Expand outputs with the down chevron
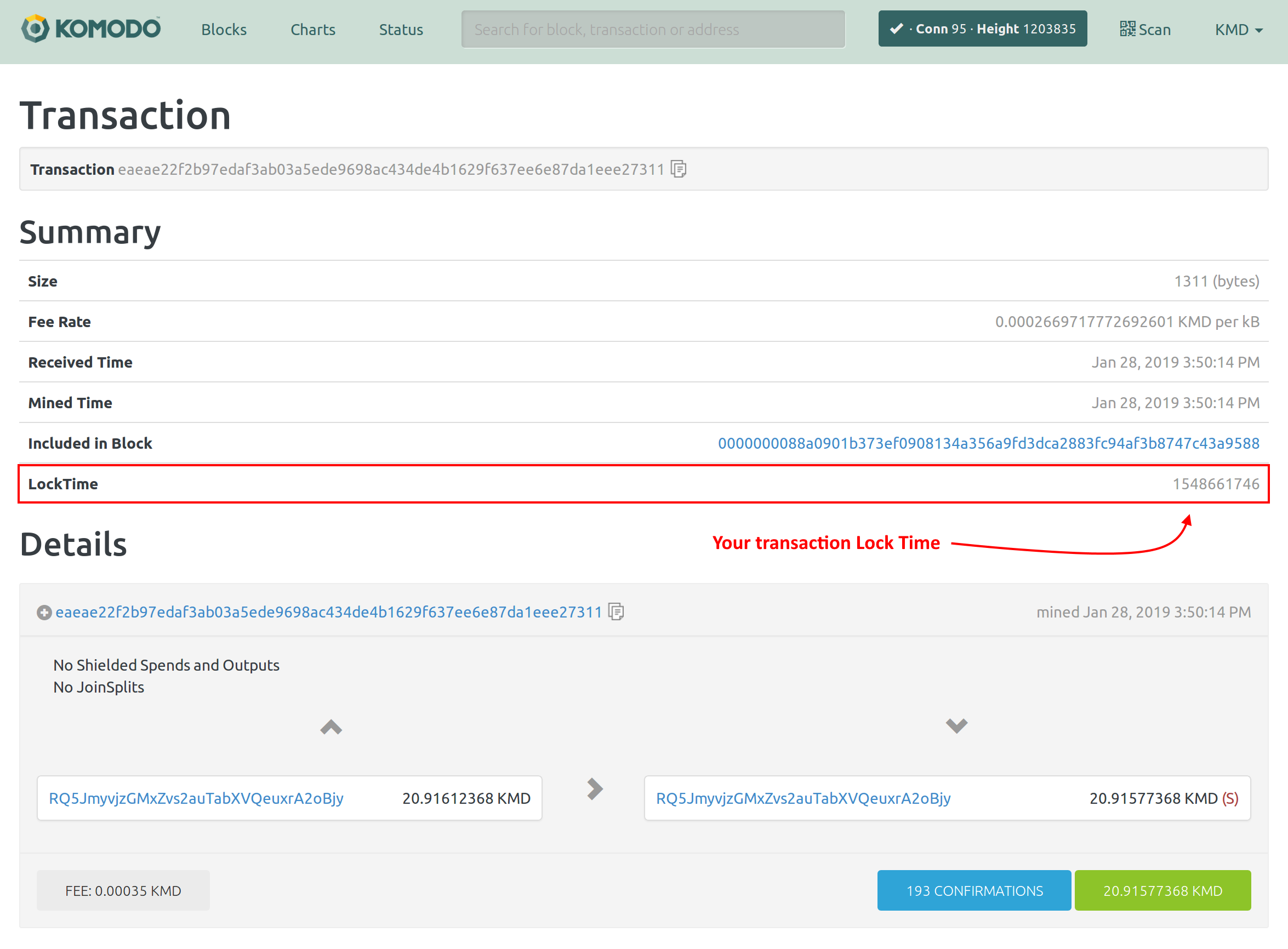The width and height of the screenshot is (1288, 949). click(956, 725)
